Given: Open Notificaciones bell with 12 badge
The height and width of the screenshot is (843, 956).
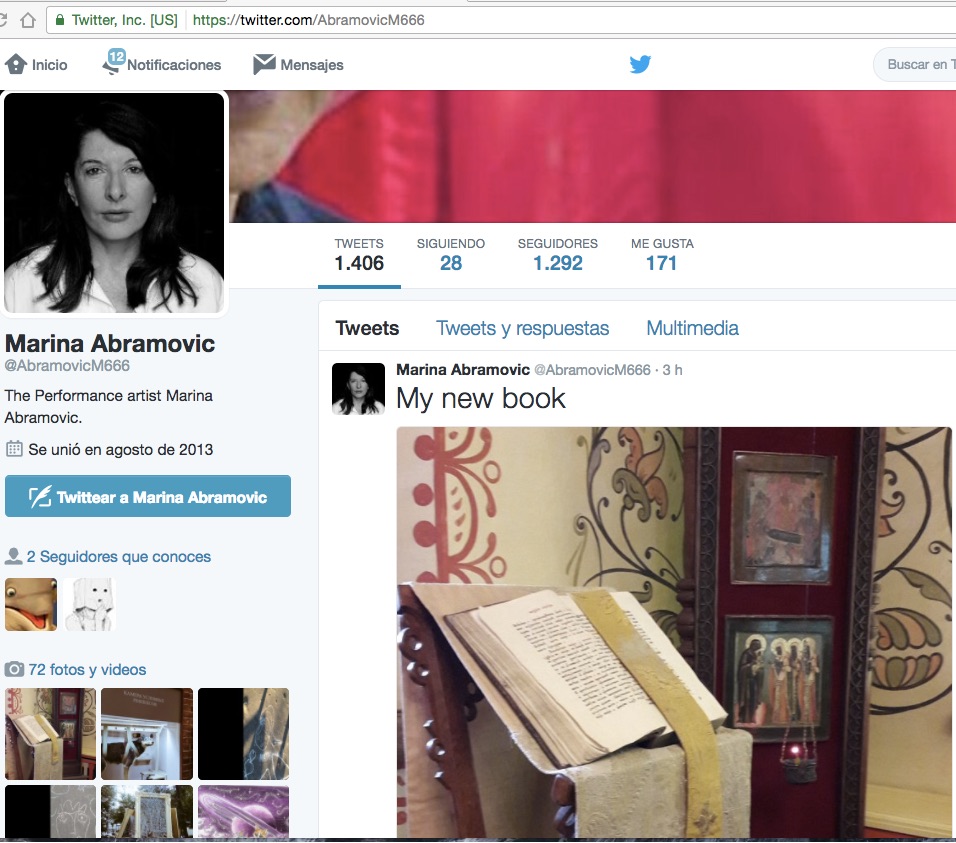Looking at the screenshot, I should click(x=112, y=64).
